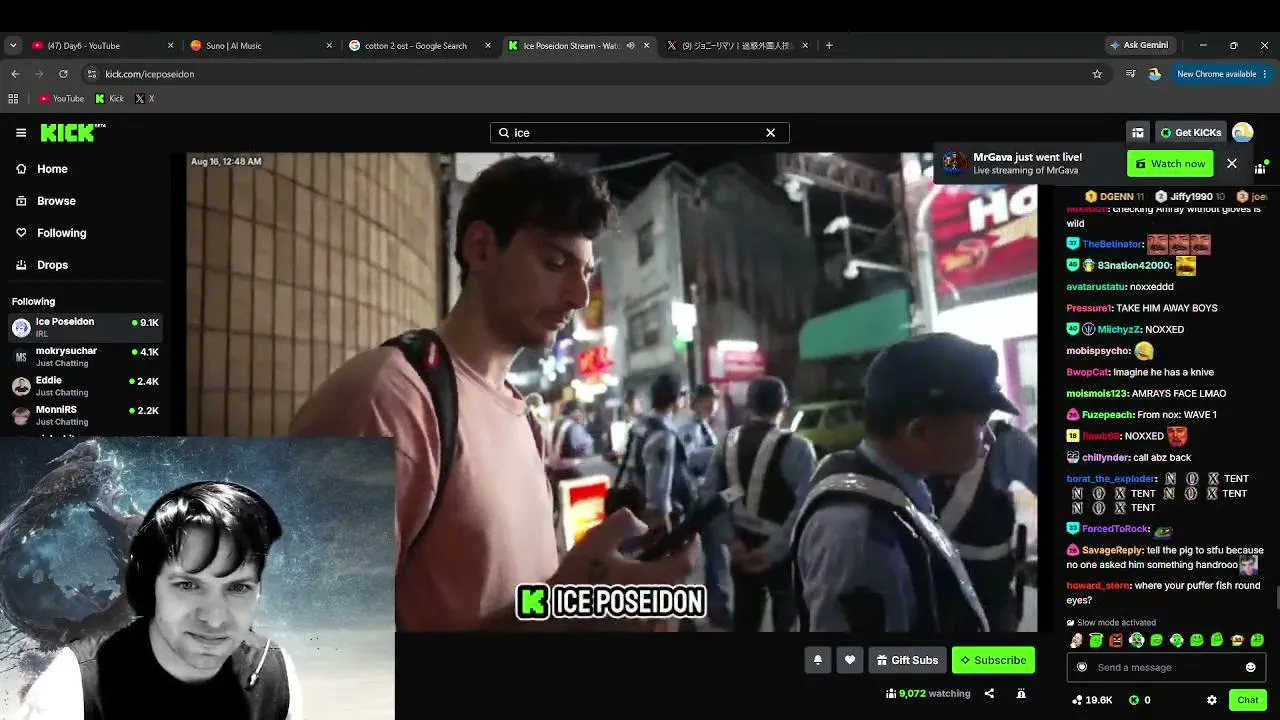The width and height of the screenshot is (1280, 720).
Task: Open the chest rewards icon beside Get KICKs
Action: [1138, 132]
